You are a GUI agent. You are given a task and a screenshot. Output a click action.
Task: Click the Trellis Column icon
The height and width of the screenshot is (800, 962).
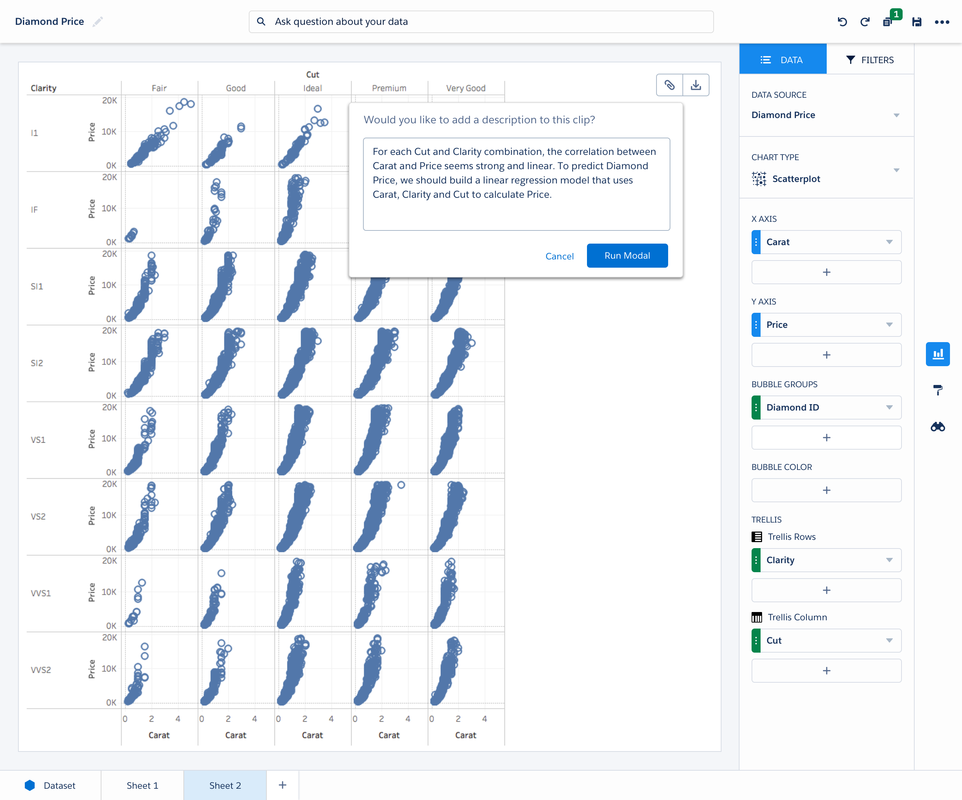pos(757,617)
